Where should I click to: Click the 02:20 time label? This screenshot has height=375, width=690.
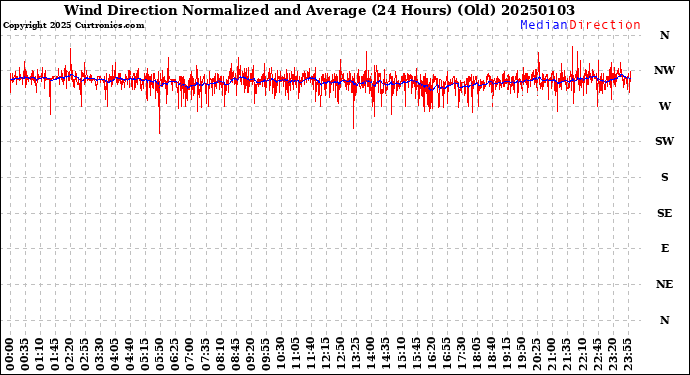click(x=70, y=354)
